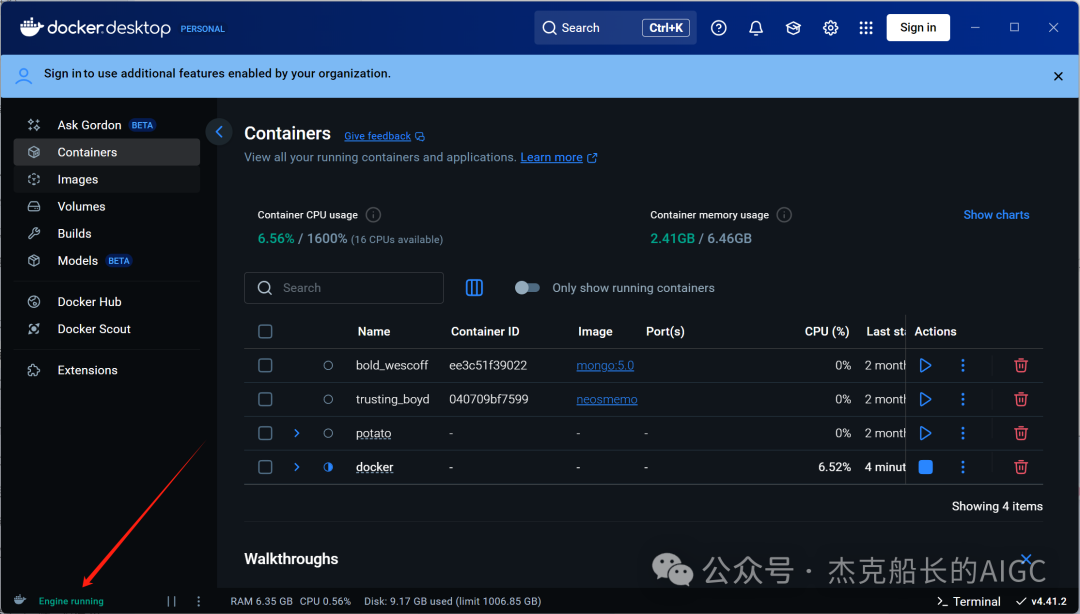Delete the bold_wescoff container
Viewport: 1080px width, 614px height.
coord(1021,365)
